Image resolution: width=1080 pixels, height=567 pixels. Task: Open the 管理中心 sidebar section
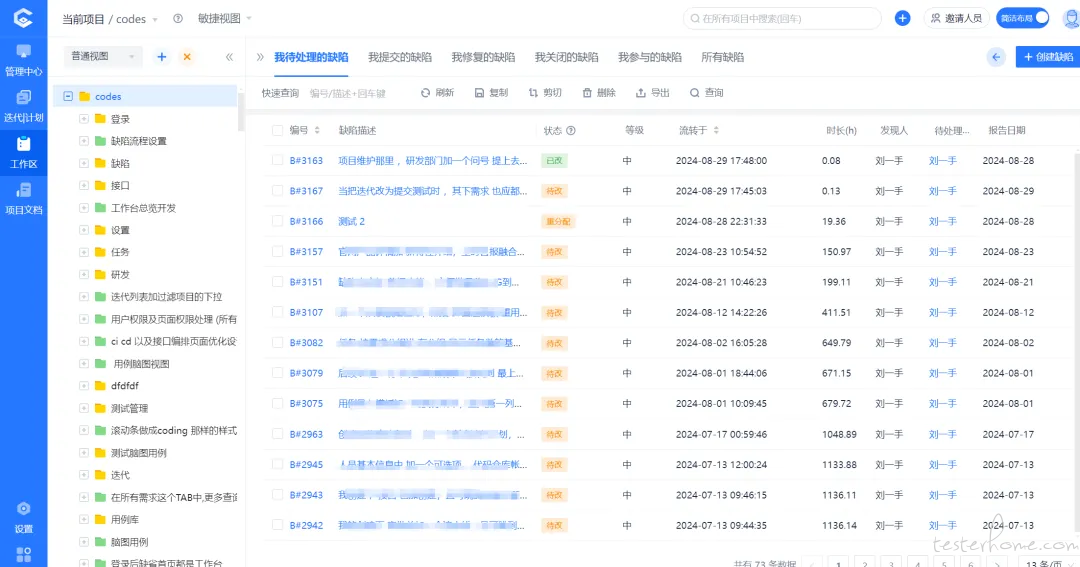pyautogui.click(x=23, y=60)
